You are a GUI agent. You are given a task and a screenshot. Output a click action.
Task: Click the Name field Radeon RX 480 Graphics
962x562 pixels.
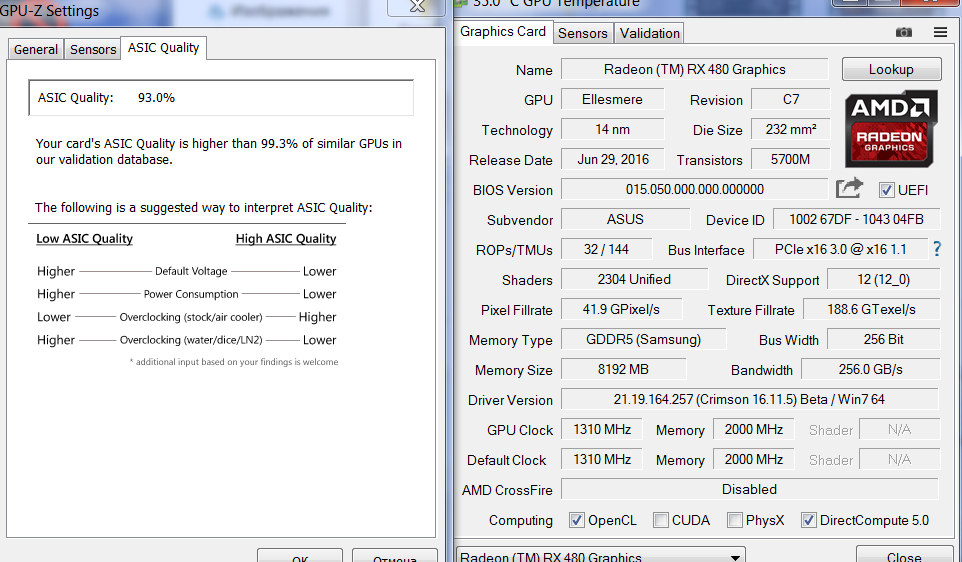pos(695,69)
